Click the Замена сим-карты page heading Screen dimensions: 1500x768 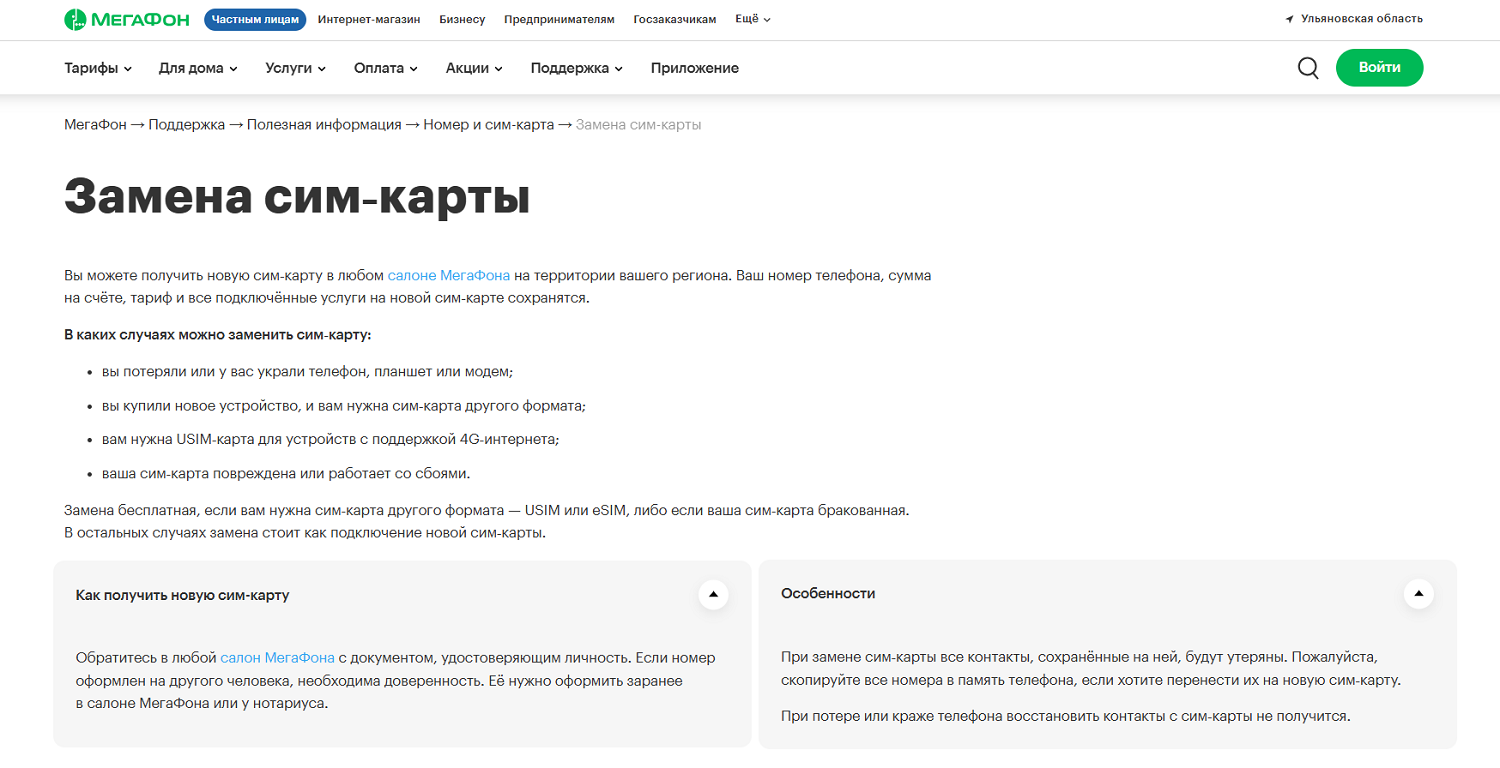pos(297,197)
